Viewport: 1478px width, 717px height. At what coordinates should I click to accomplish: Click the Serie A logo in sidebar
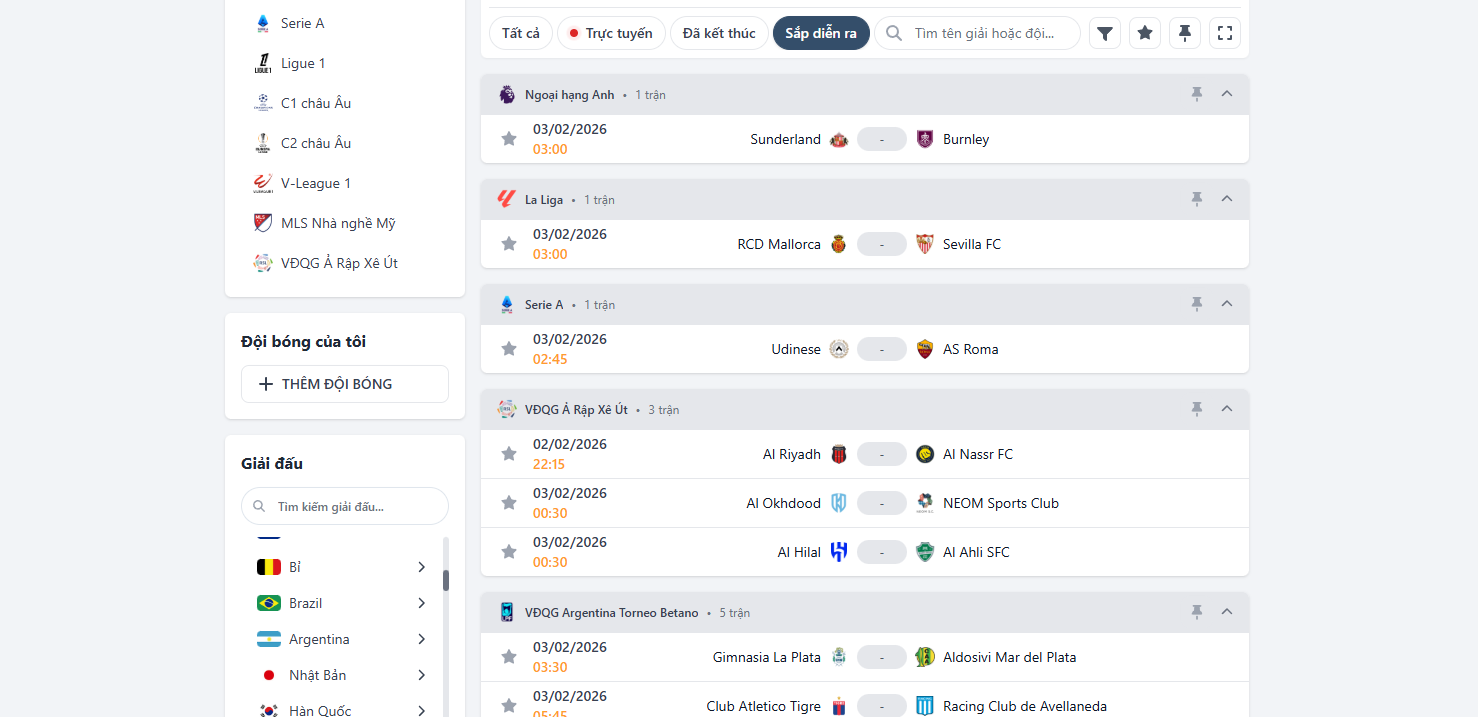point(263,23)
